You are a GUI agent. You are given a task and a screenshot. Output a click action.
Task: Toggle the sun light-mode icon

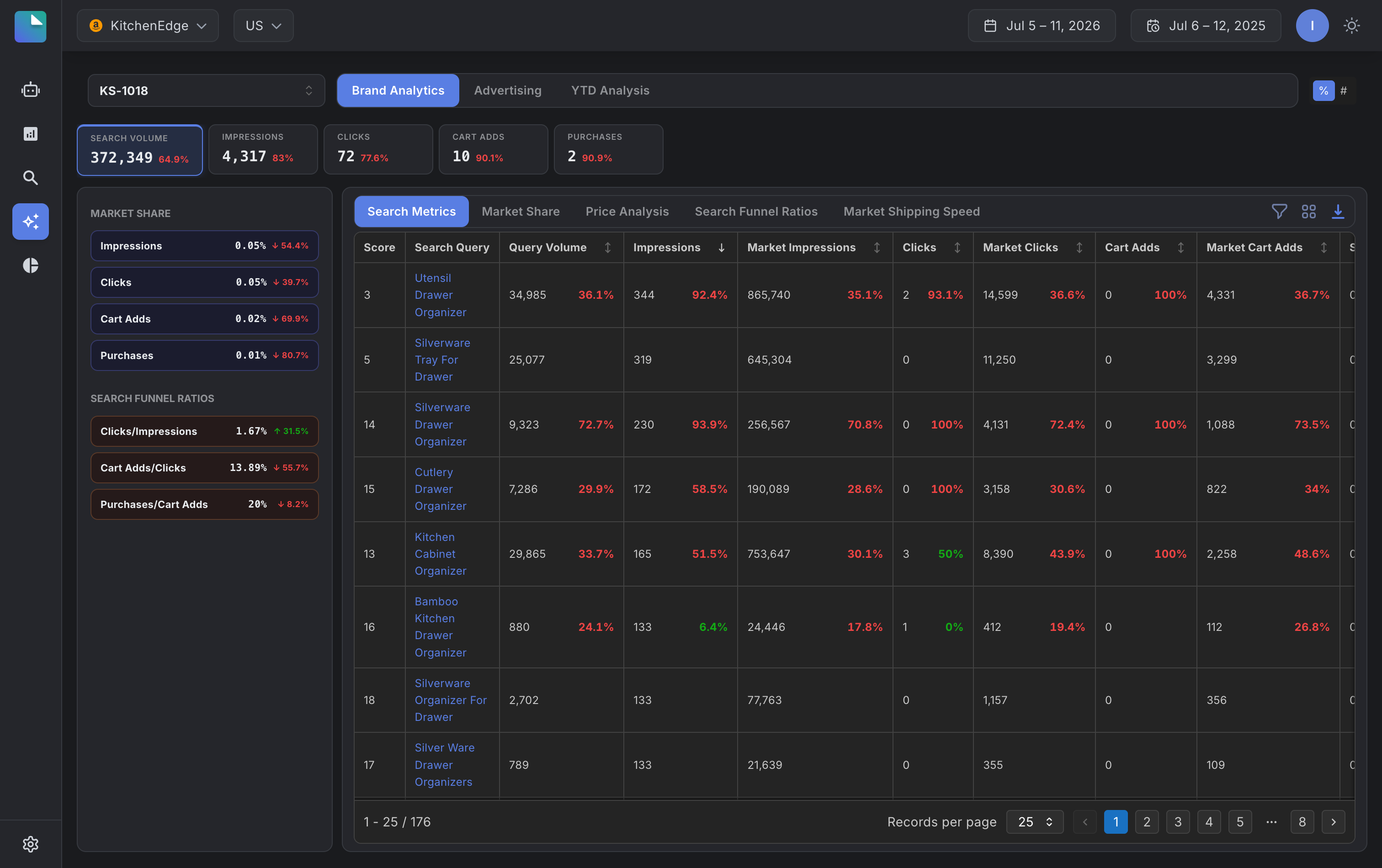1351,26
